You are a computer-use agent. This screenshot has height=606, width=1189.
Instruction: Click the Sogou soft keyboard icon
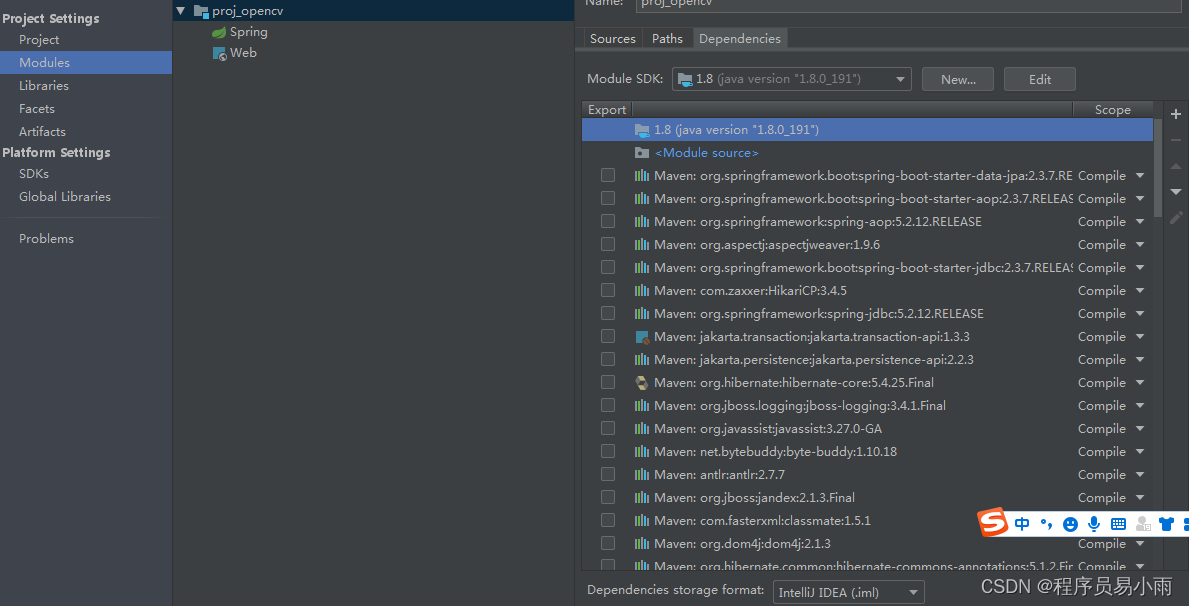click(x=1118, y=523)
